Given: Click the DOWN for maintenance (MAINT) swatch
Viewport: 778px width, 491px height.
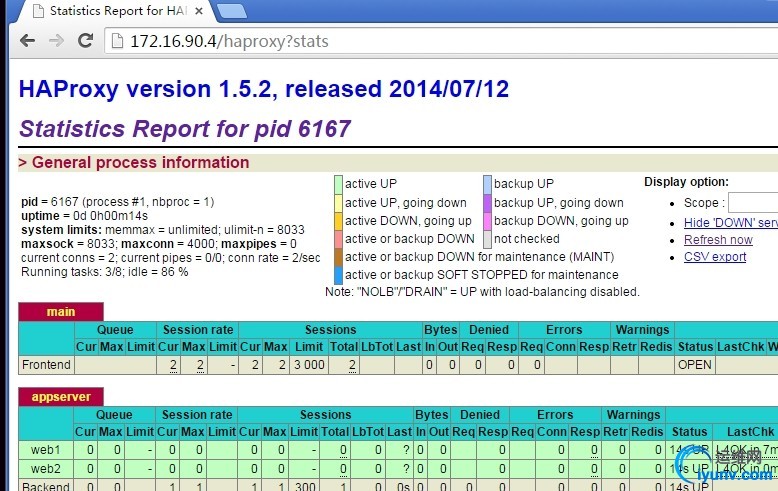Looking at the screenshot, I should pos(338,257).
